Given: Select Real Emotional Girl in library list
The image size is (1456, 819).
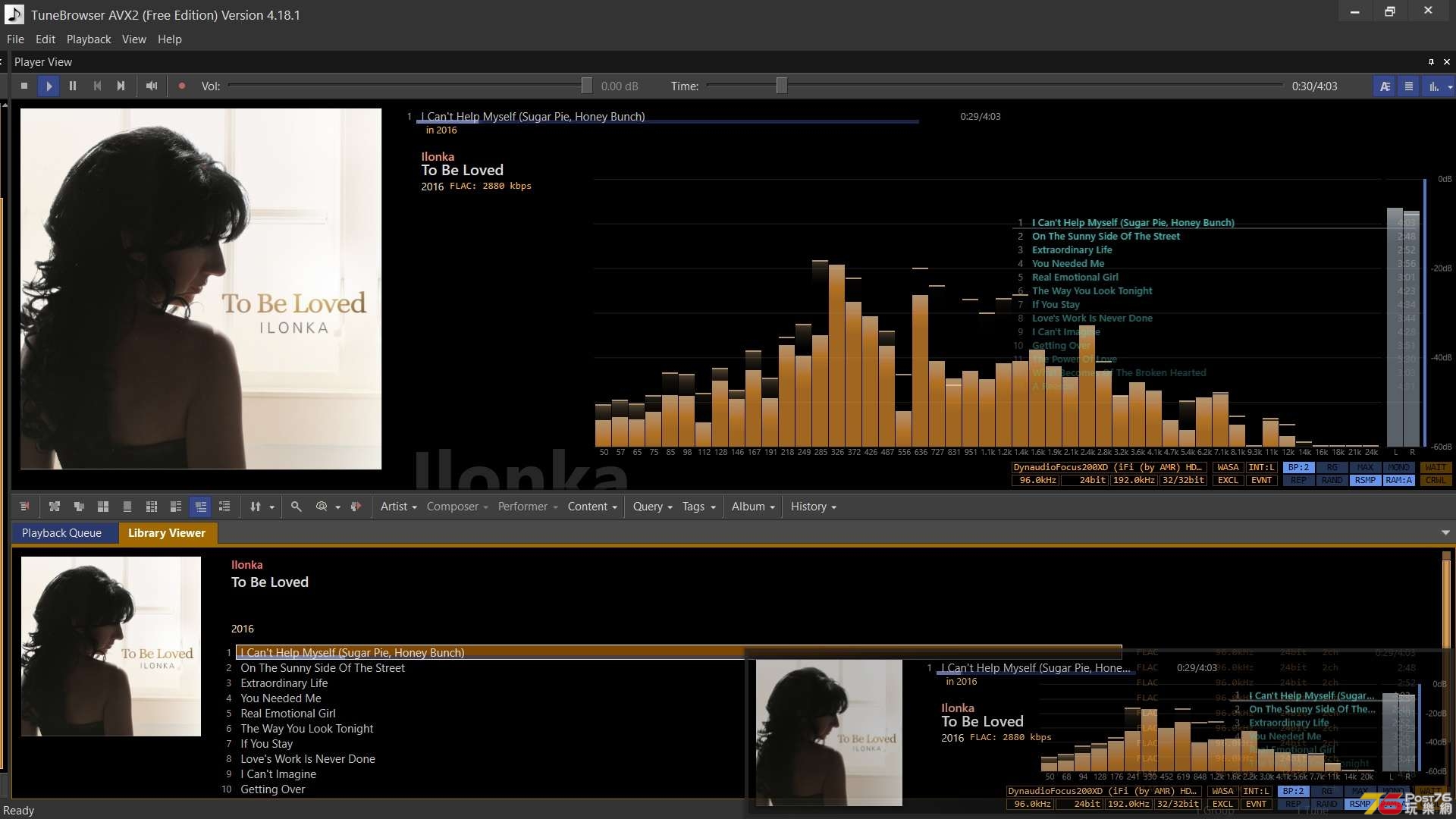Looking at the screenshot, I should point(288,714).
